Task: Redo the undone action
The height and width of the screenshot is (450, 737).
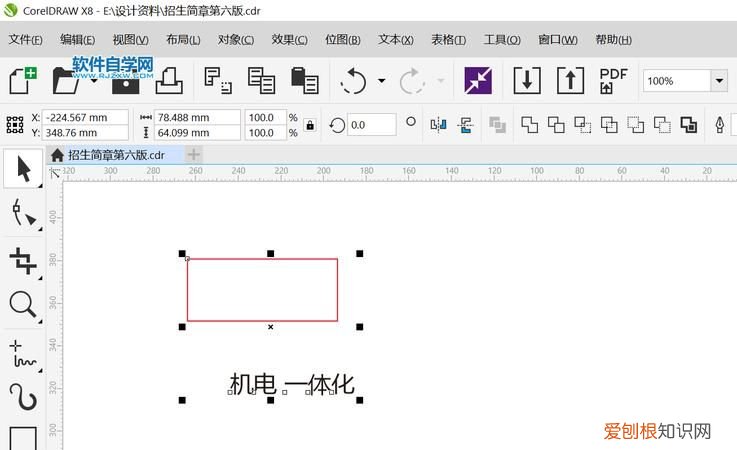Action: pos(412,81)
